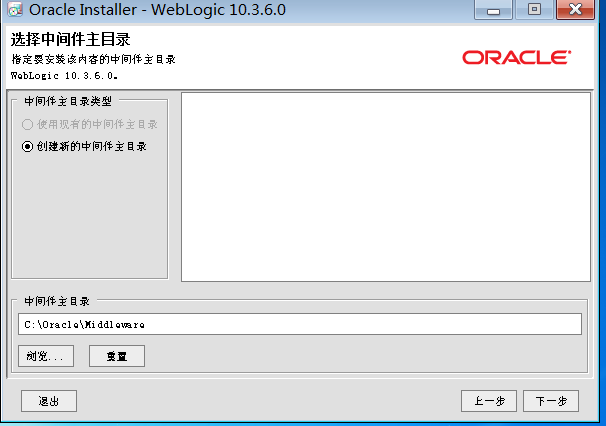Image resolution: width=606 pixels, height=426 pixels.
Task: Maximize the Oracle Installer window
Action: pos(534,9)
